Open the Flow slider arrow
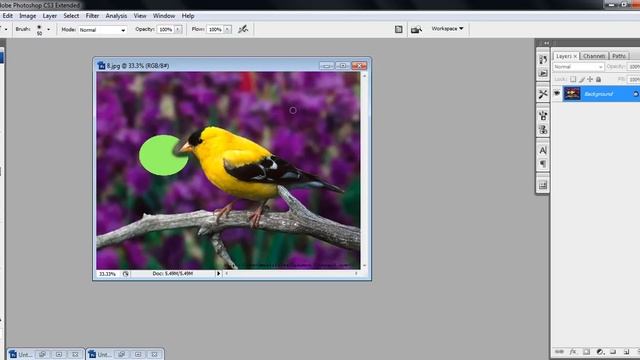 (227, 29)
